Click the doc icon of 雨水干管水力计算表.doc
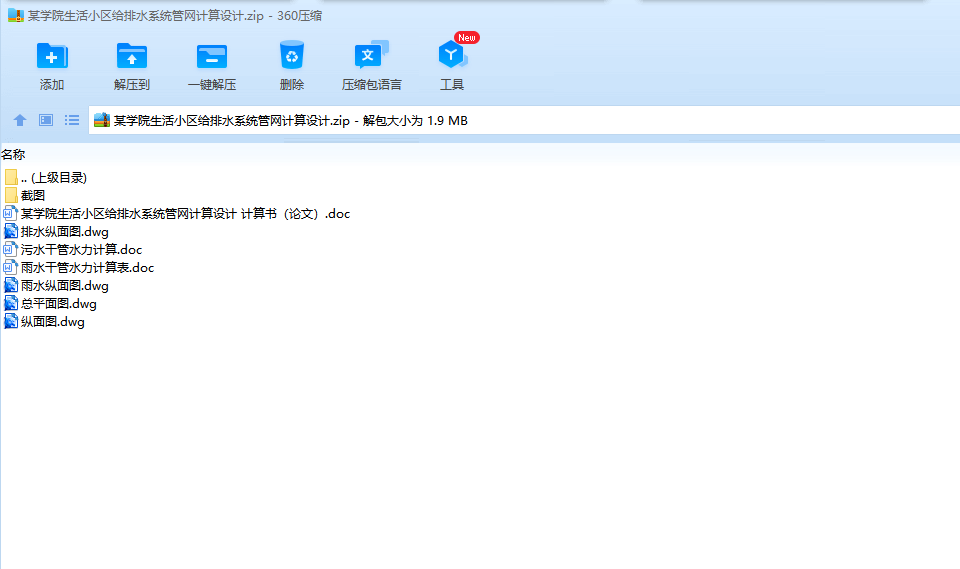Image resolution: width=960 pixels, height=569 pixels. 10,268
